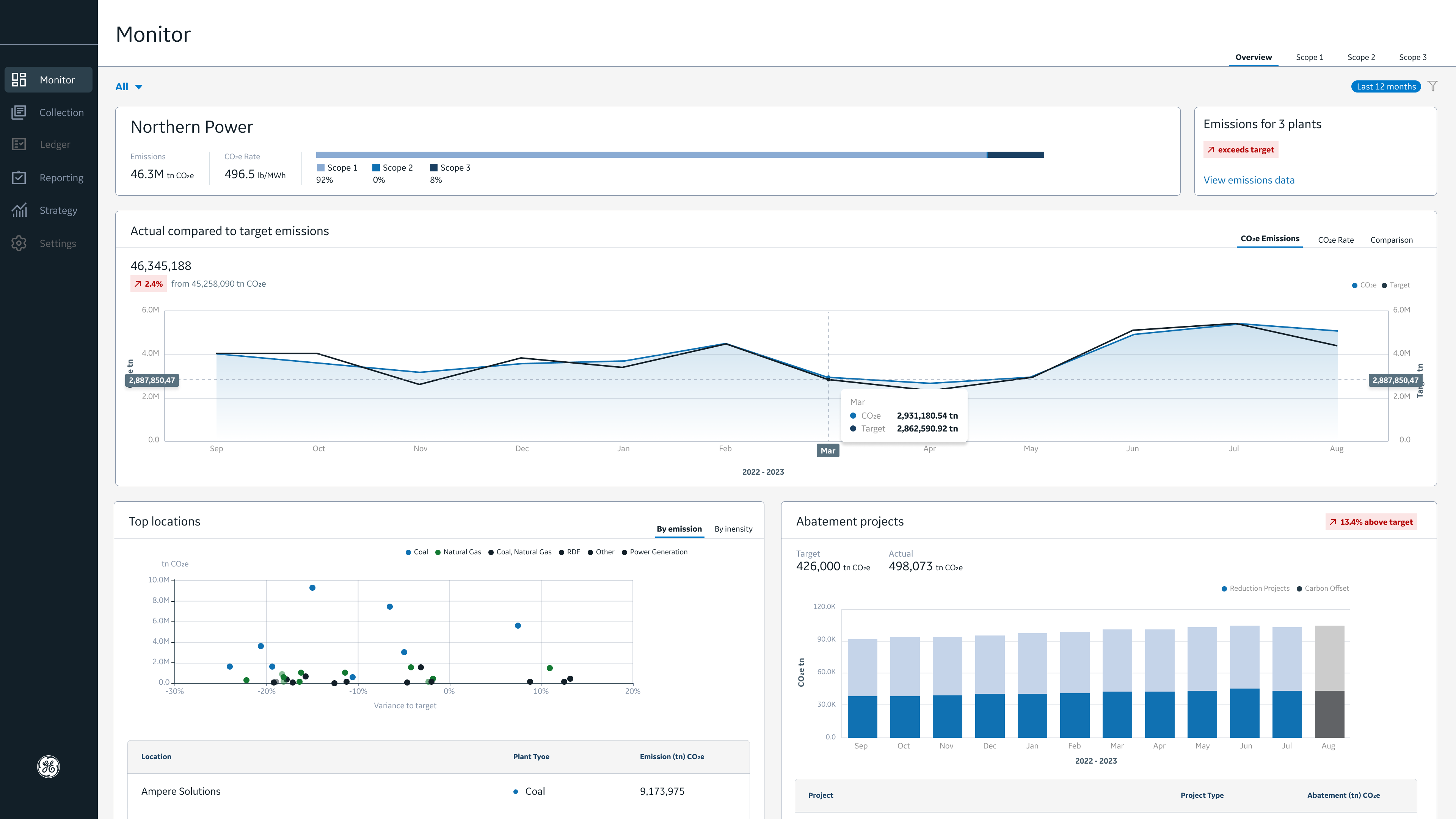Viewport: 1456px width, 819px height.
Task: Toggle Carbon Offset legend in abatement chart
Action: click(1323, 588)
